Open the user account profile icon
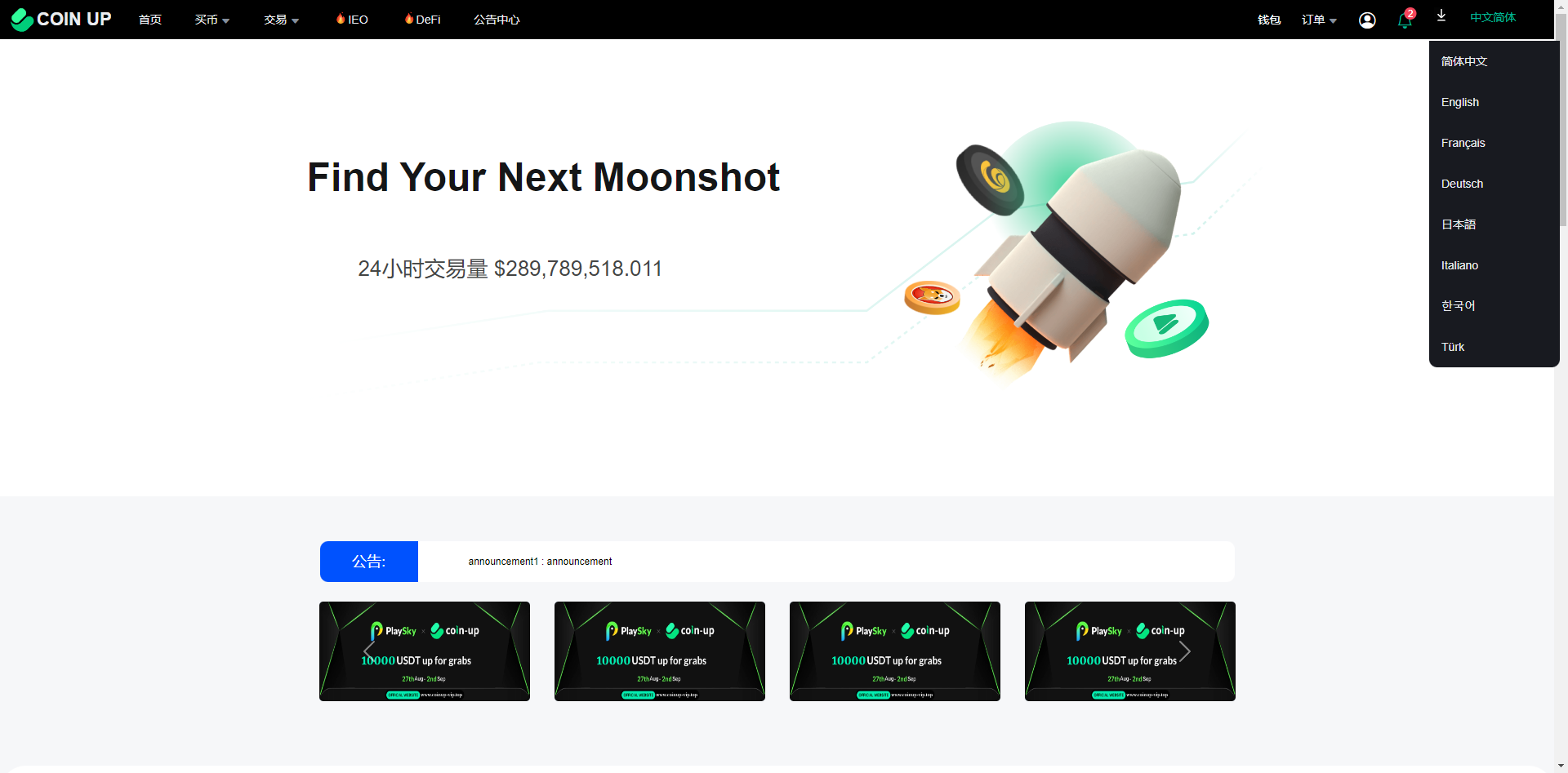 (x=1367, y=20)
